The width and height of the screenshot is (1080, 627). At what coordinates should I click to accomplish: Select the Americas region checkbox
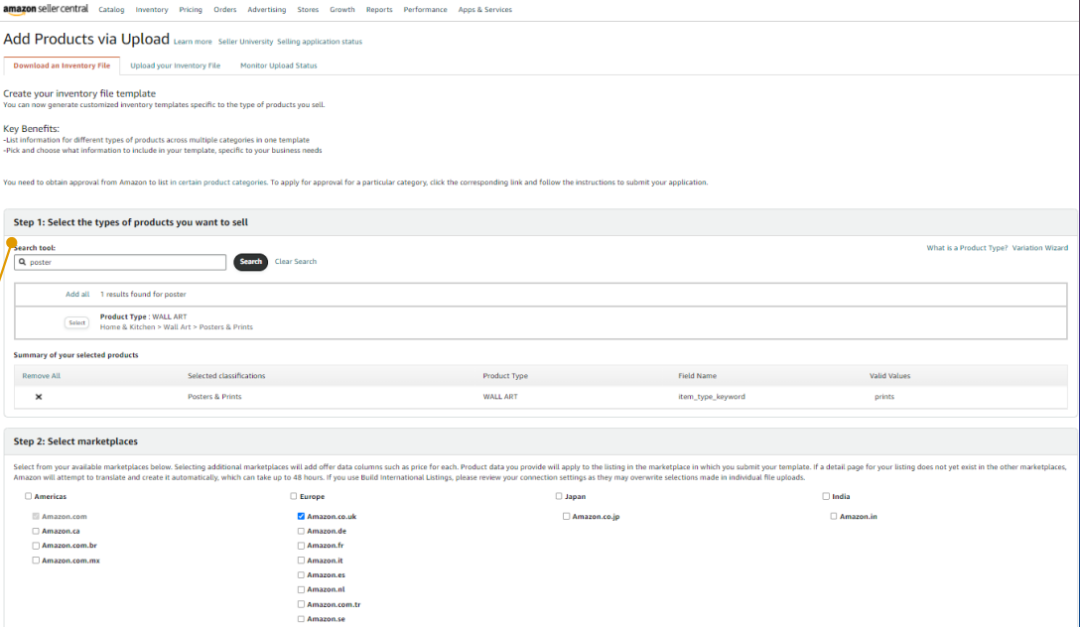point(28,496)
